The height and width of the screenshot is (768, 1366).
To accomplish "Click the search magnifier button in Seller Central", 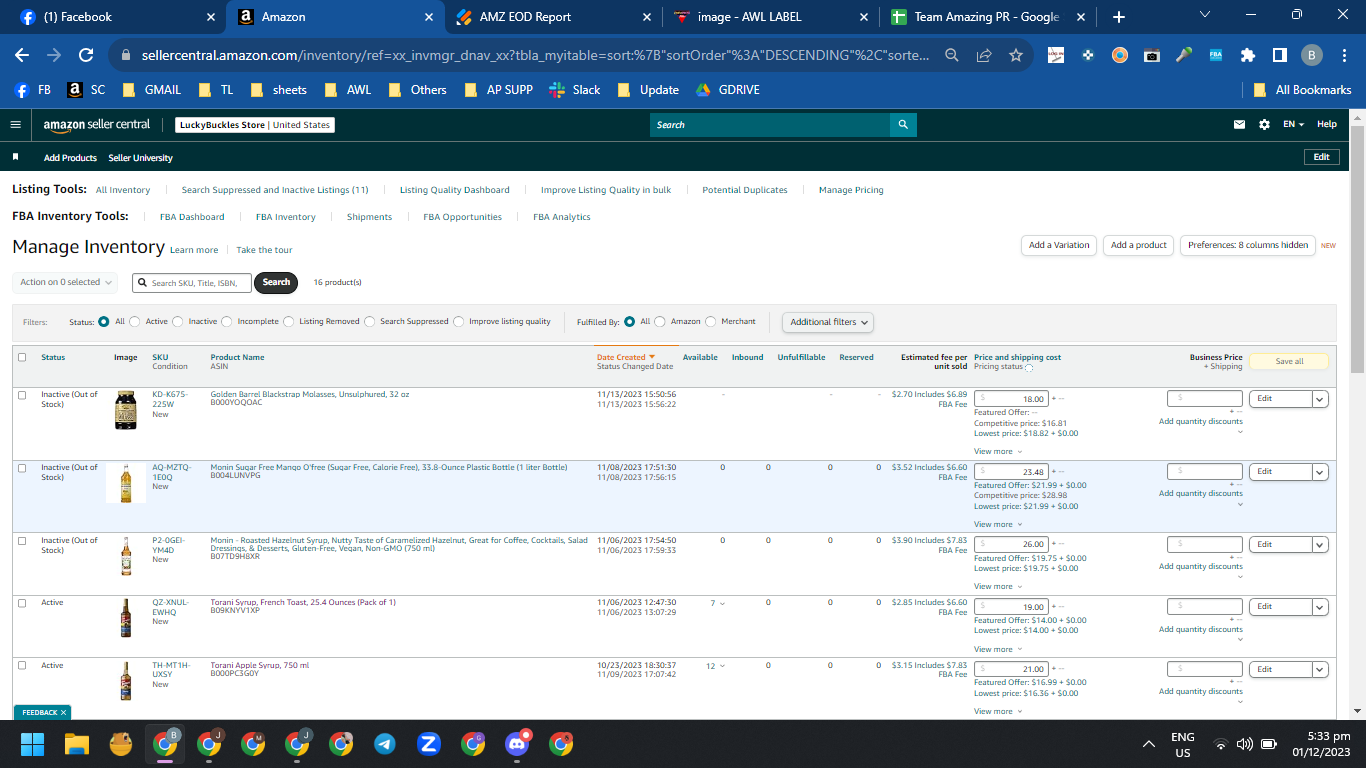I will (903, 125).
